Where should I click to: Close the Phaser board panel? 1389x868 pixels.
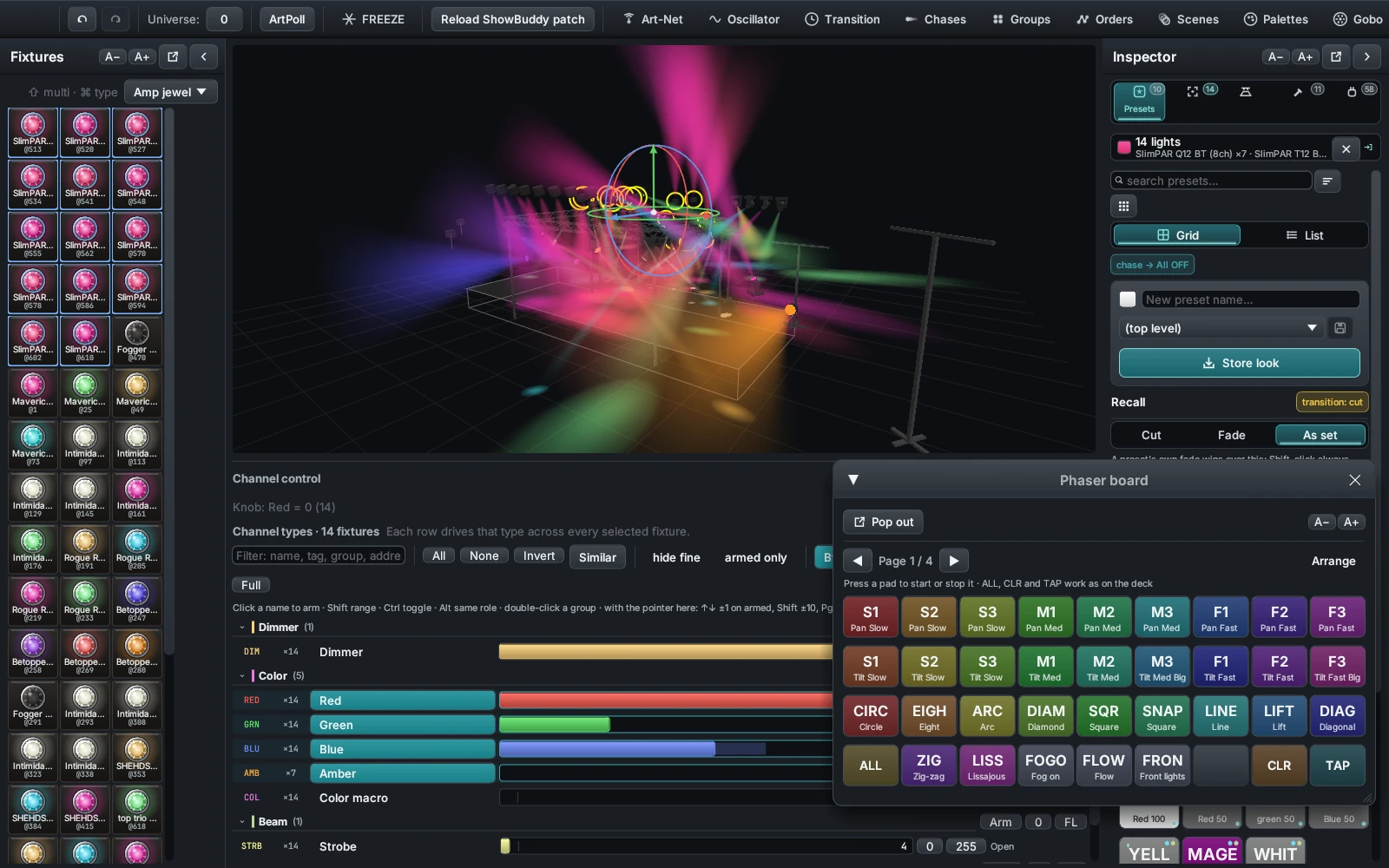pyautogui.click(x=1355, y=480)
